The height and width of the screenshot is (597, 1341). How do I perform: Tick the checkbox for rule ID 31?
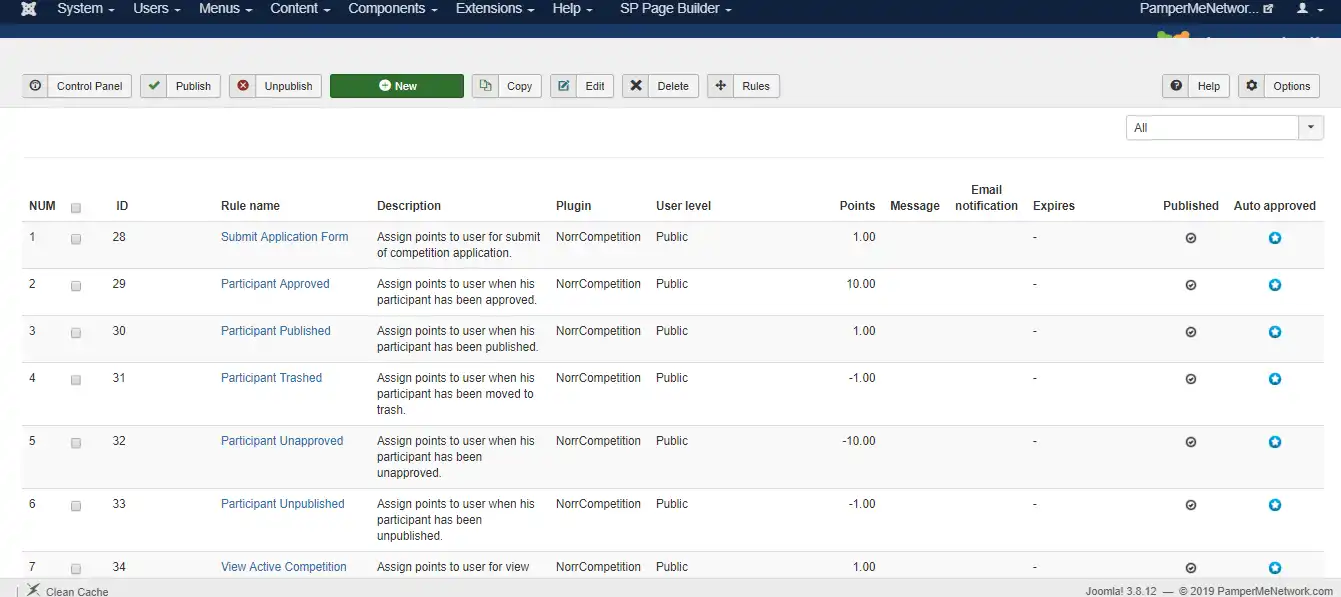click(x=76, y=380)
